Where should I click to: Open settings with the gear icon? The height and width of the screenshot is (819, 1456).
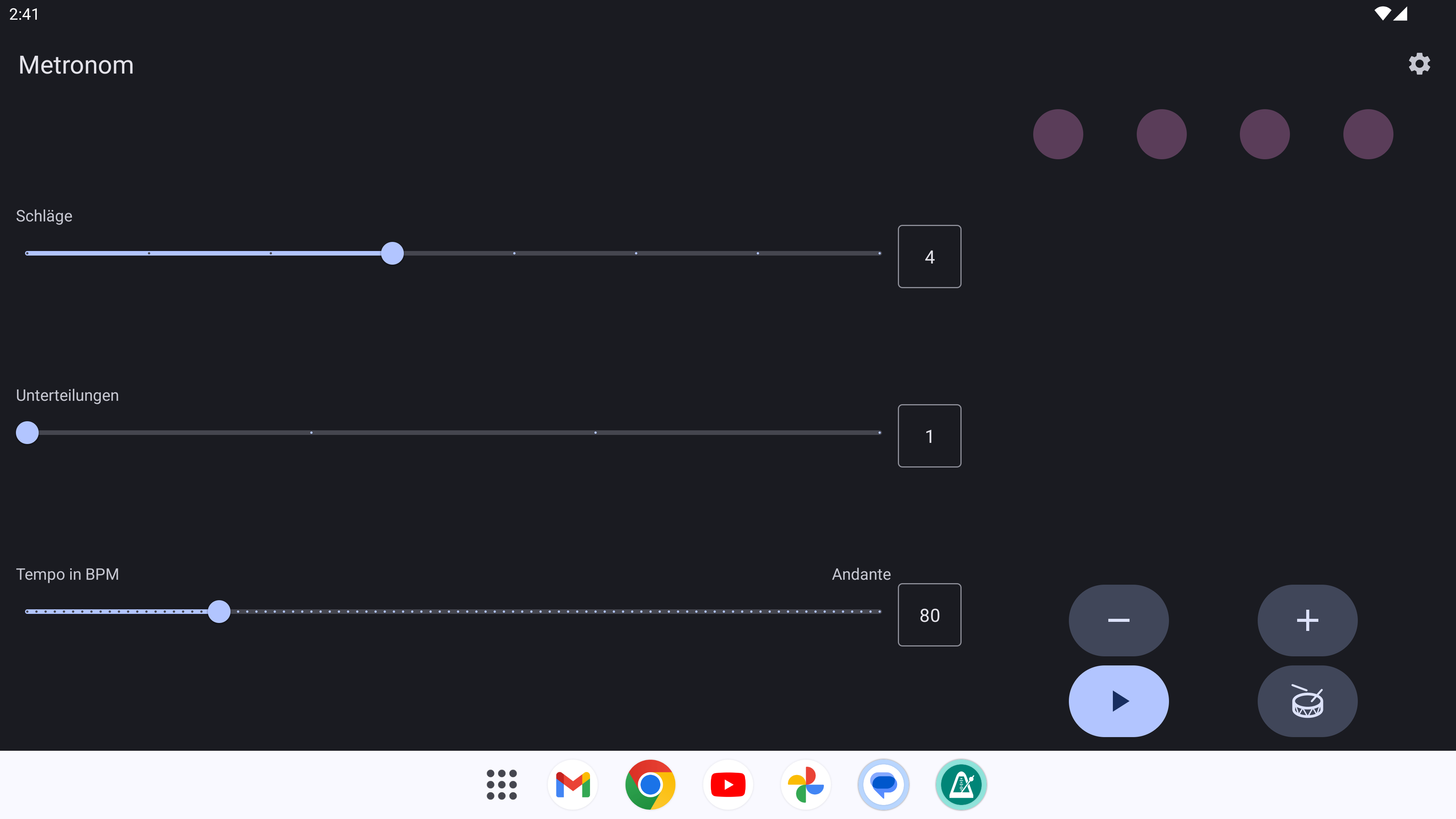(x=1419, y=64)
